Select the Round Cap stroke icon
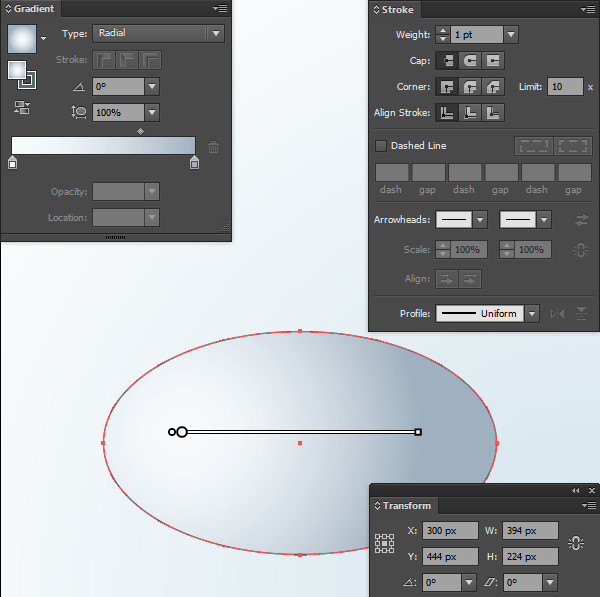 click(470, 60)
